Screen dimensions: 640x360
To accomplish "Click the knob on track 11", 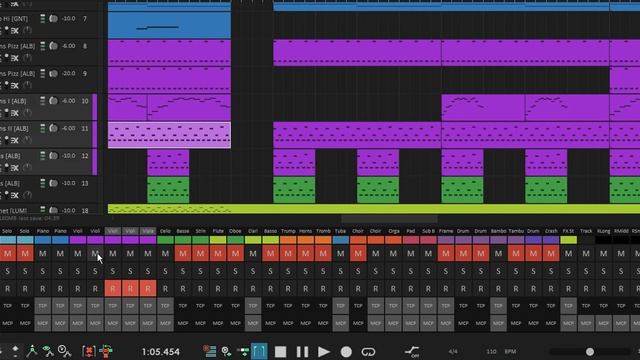I will (53, 128).
